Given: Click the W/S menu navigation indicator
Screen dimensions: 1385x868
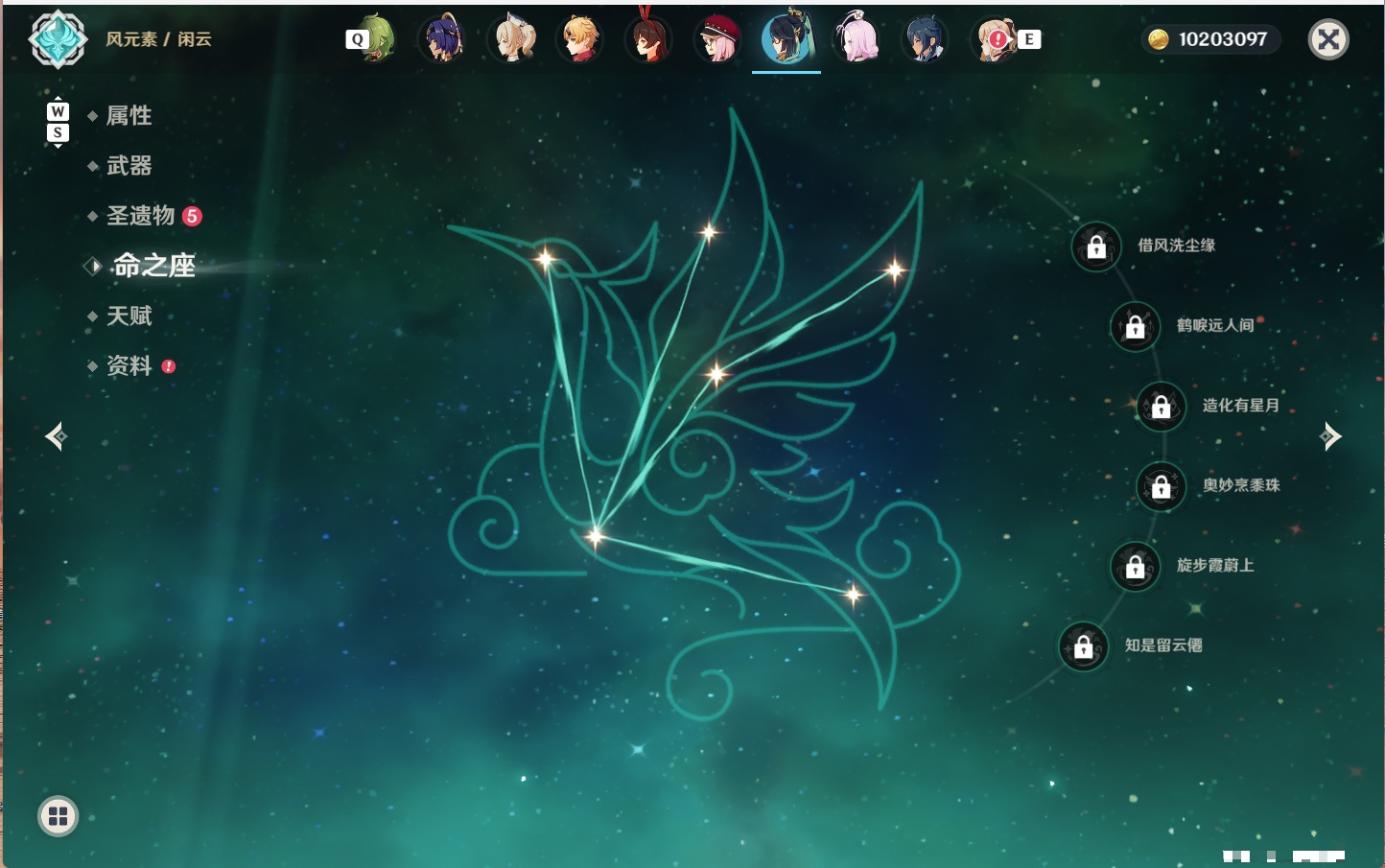Looking at the screenshot, I should coord(58,122).
